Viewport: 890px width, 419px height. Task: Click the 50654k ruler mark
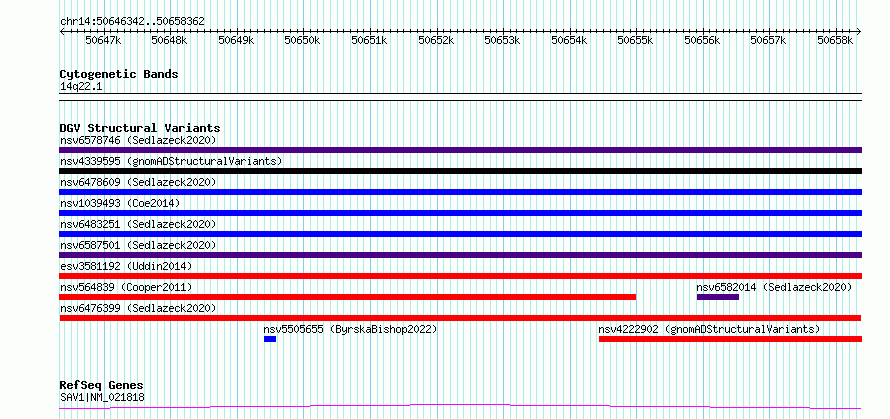point(569,40)
